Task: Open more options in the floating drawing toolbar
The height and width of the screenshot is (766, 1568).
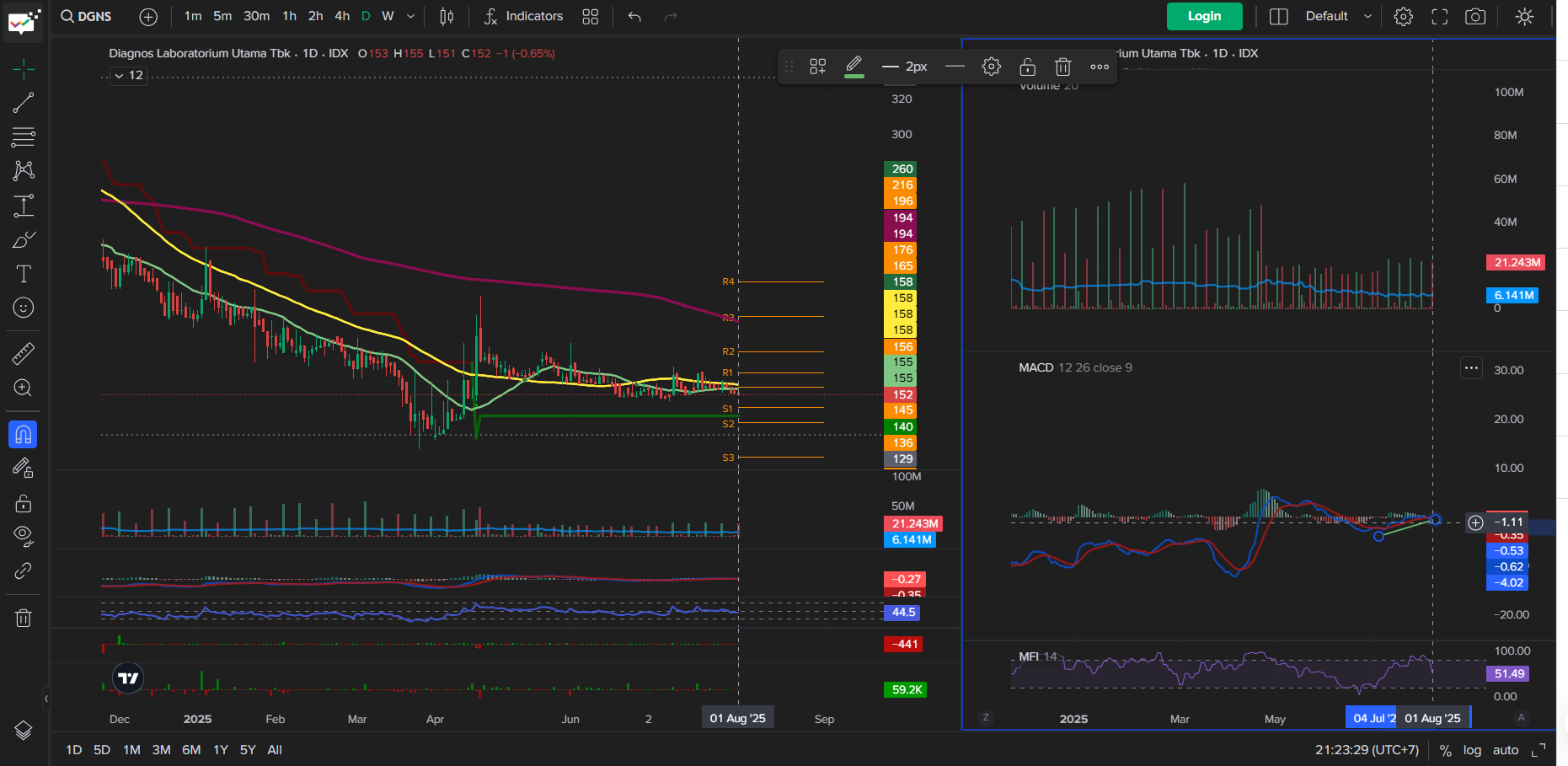Action: 1100,67
